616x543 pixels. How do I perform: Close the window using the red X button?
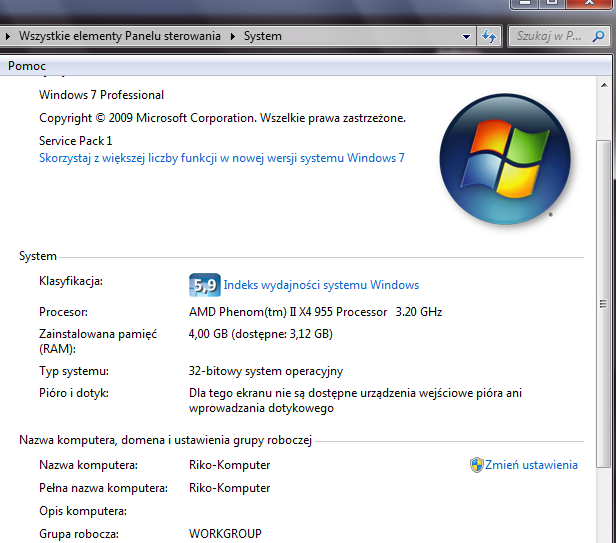point(588,3)
